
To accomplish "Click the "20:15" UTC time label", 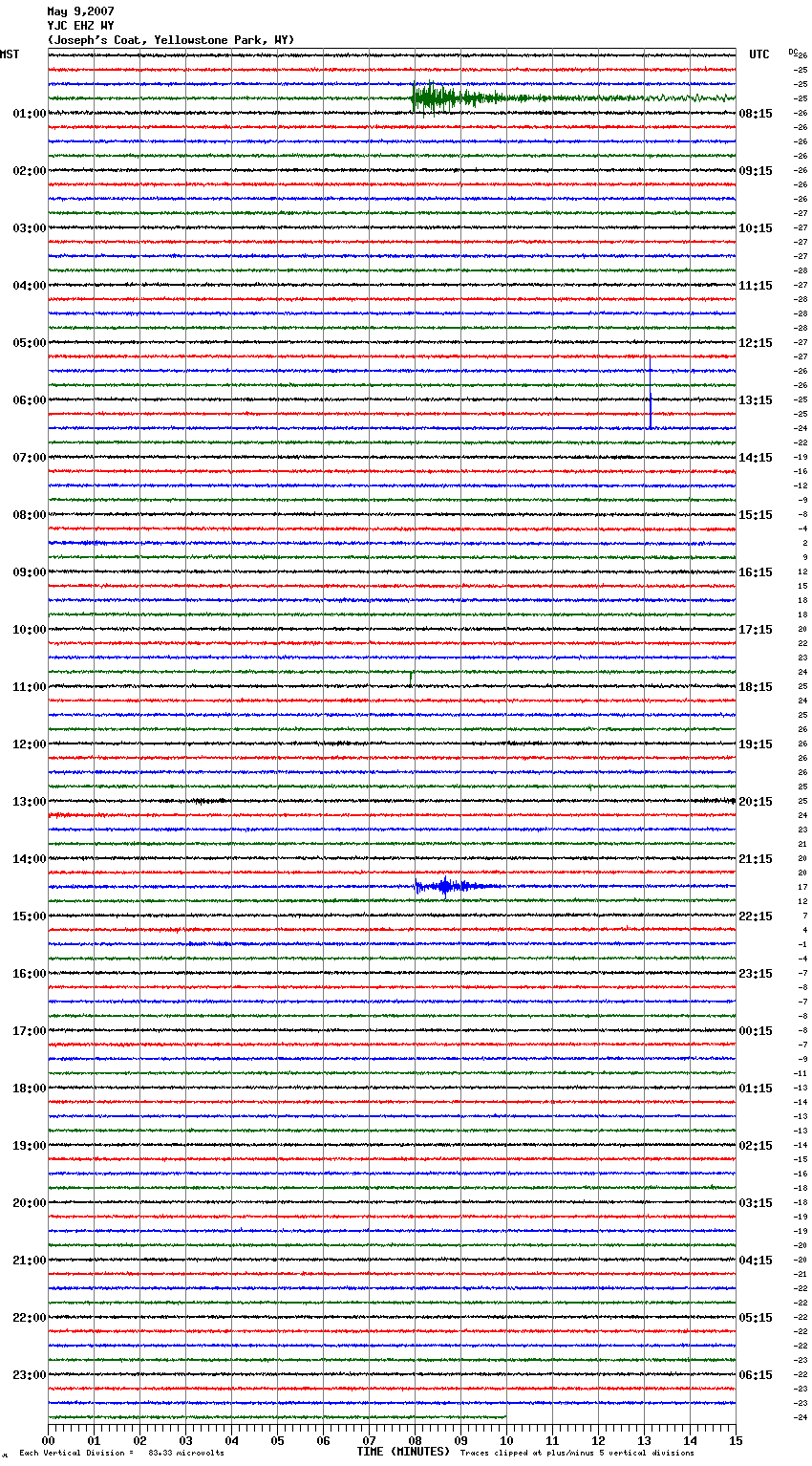I will coord(756,802).
